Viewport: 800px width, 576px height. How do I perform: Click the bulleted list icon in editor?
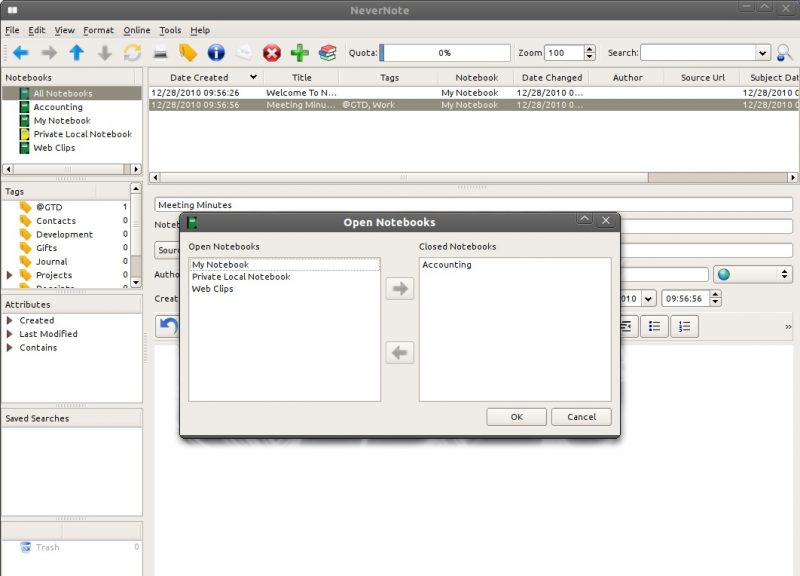click(x=654, y=327)
